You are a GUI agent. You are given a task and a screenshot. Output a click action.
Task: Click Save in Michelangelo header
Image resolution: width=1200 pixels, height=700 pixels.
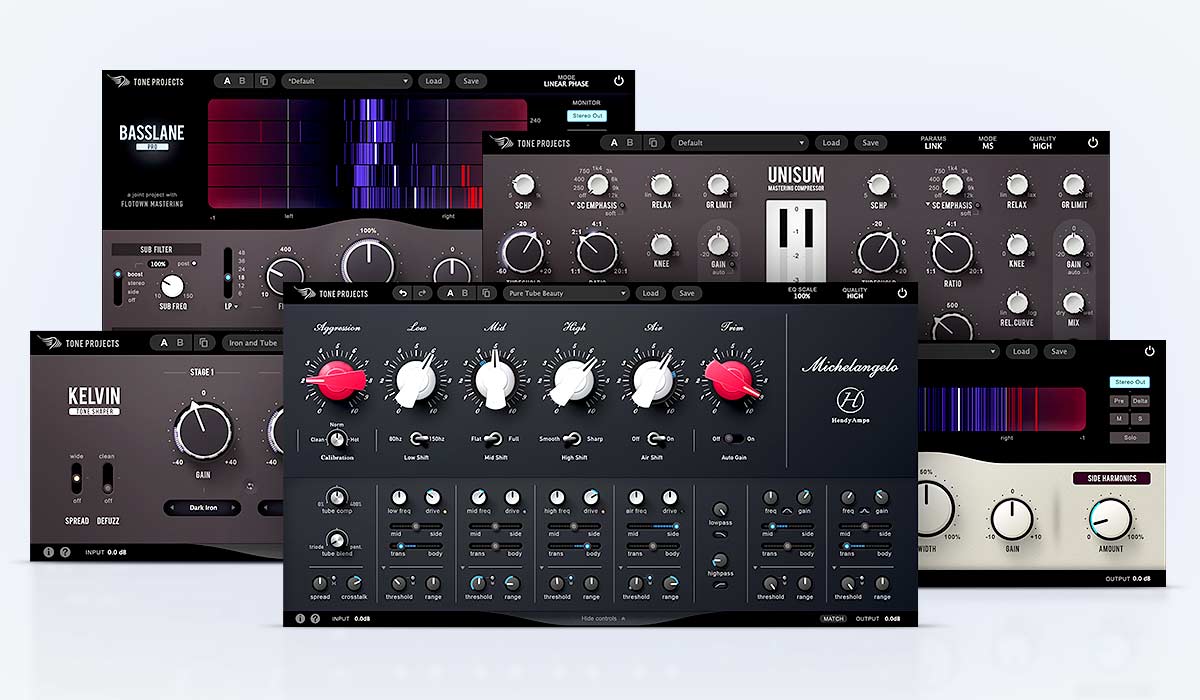coord(686,293)
